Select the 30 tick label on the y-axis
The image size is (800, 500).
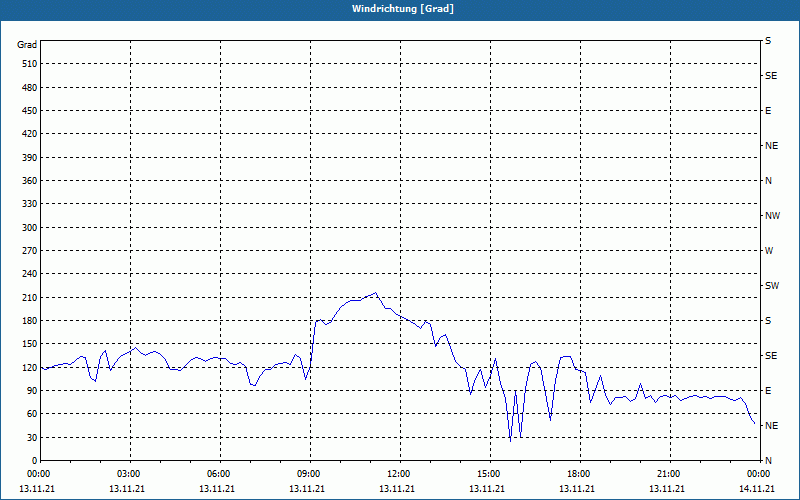point(32,437)
